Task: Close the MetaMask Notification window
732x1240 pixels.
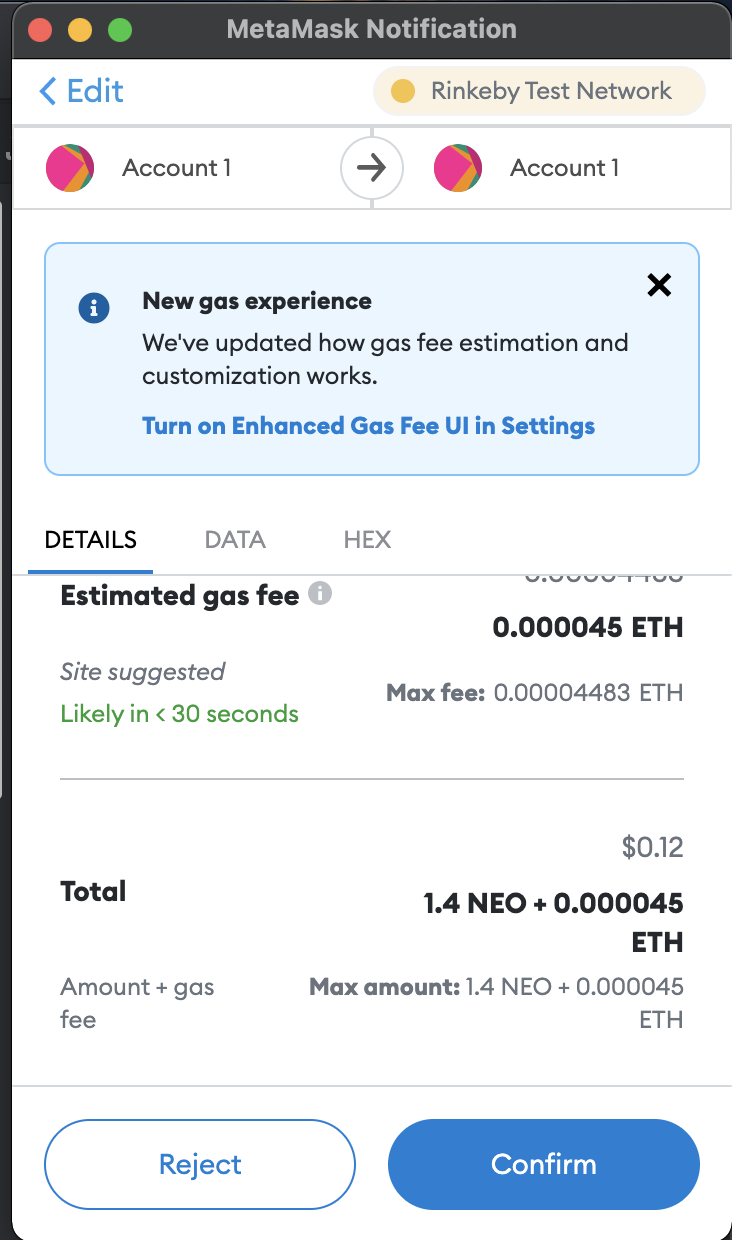Action: point(40,29)
